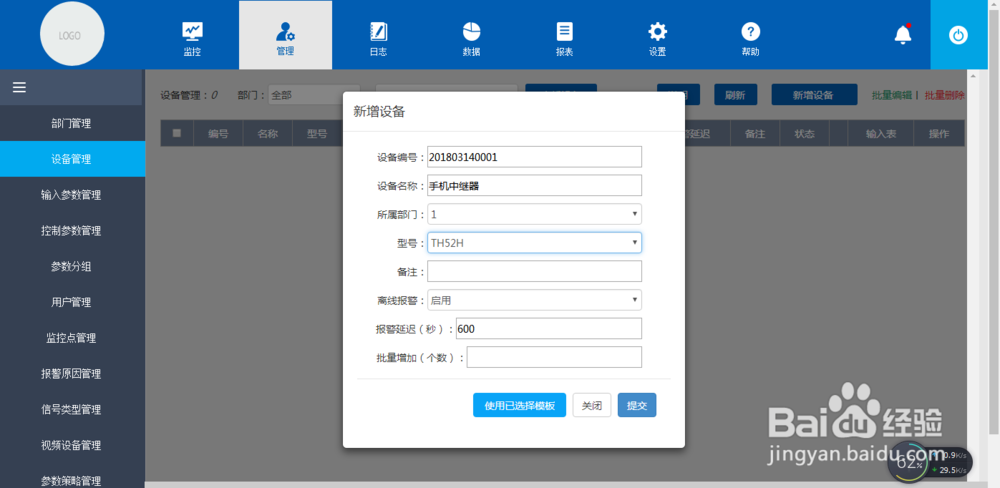Click the 关闭 button in dialog
1000x488 pixels.
[x=592, y=405]
